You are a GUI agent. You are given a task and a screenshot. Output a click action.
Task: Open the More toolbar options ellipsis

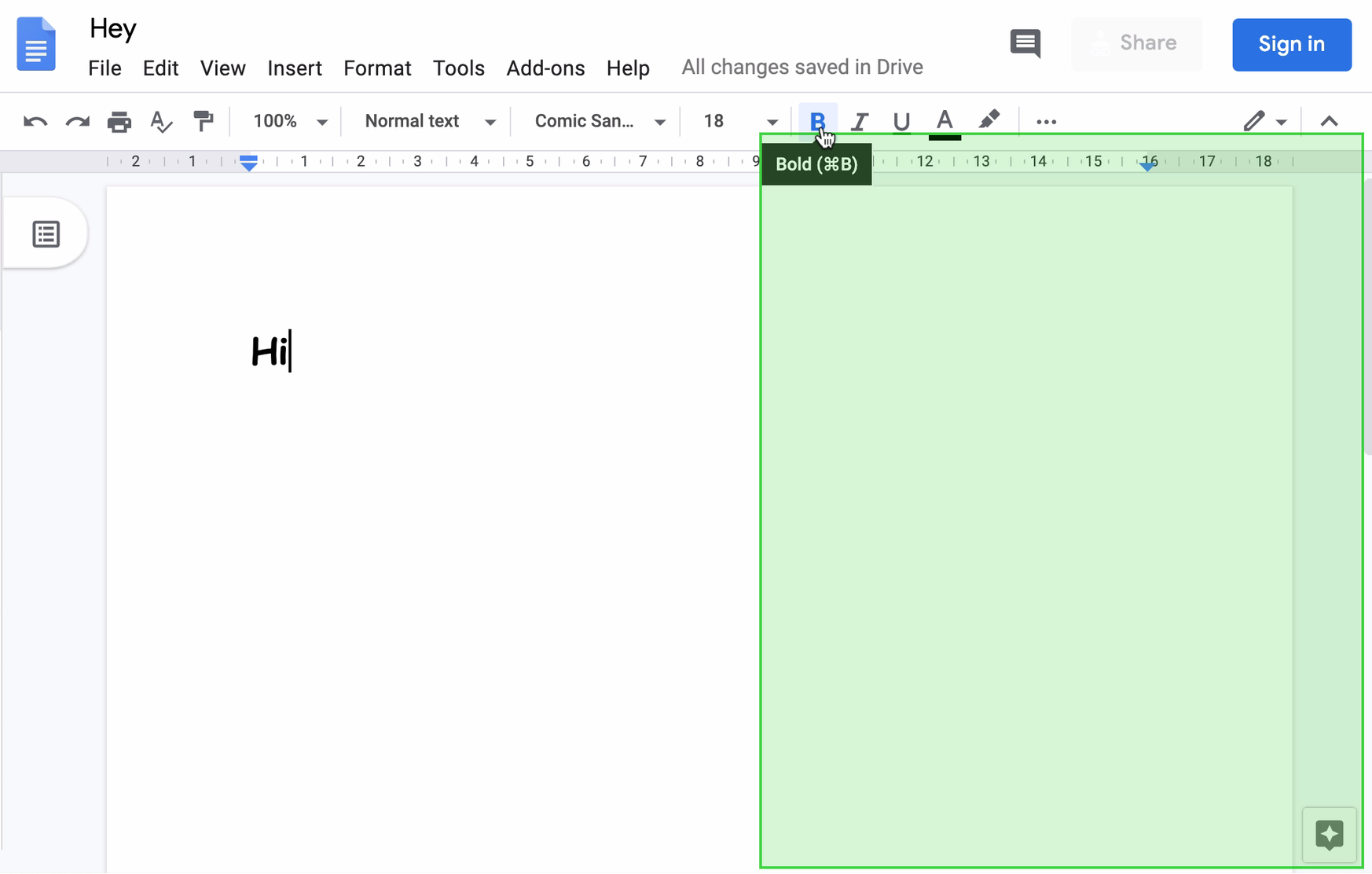(x=1046, y=122)
